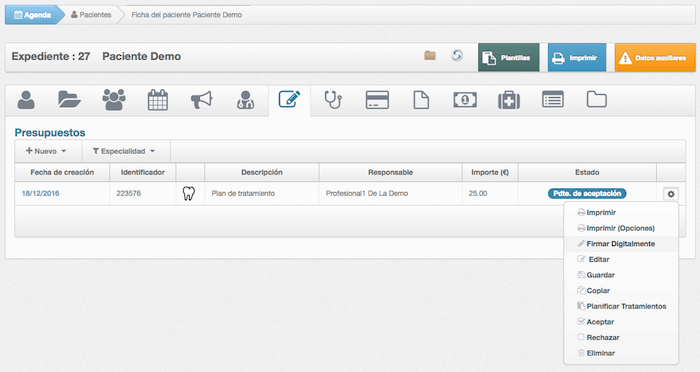Click the Descripción column header

point(262,172)
